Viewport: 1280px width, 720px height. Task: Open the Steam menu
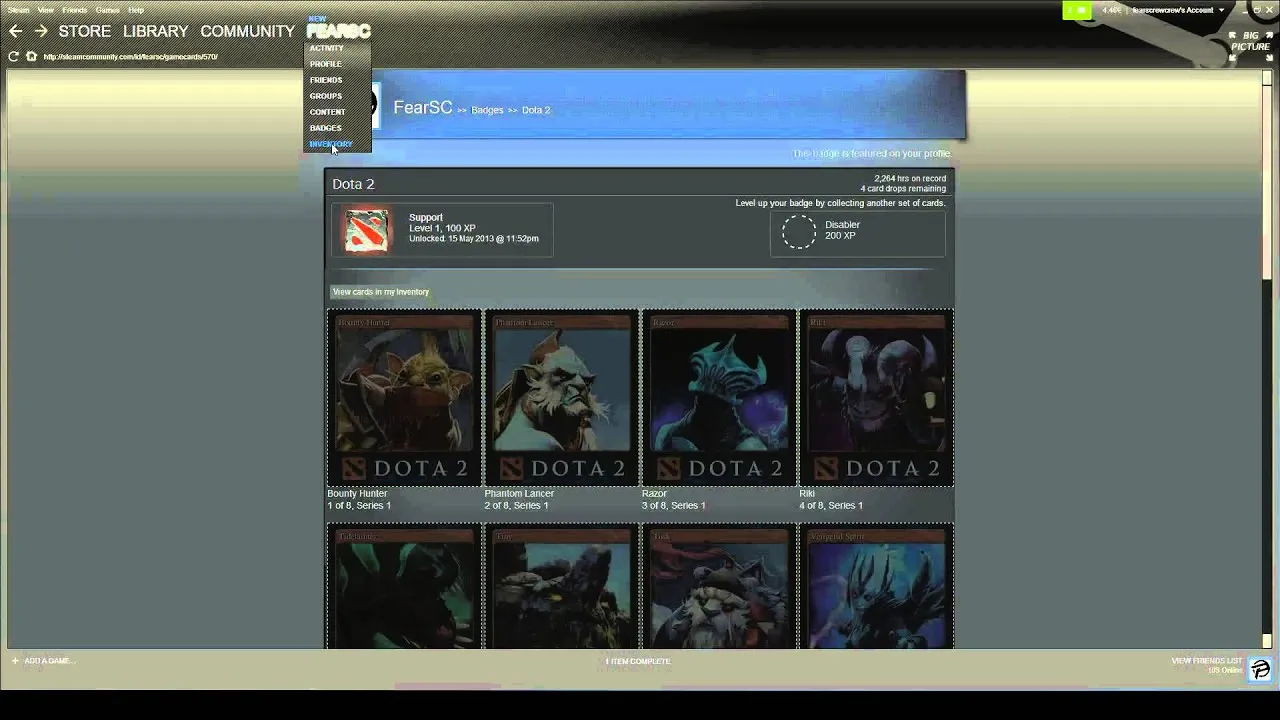pyautogui.click(x=18, y=10)
